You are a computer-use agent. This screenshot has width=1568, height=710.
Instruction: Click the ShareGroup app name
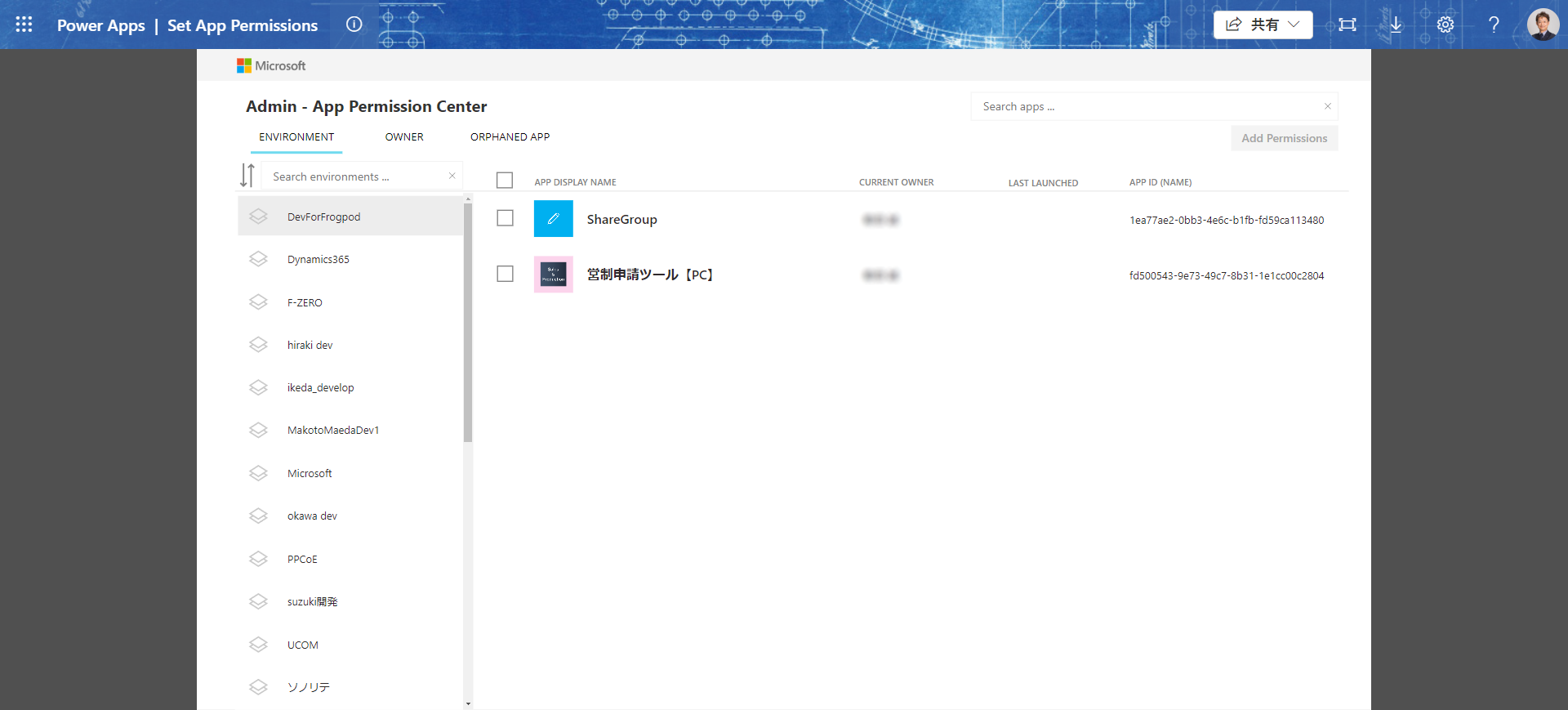[x=621, y=219]
